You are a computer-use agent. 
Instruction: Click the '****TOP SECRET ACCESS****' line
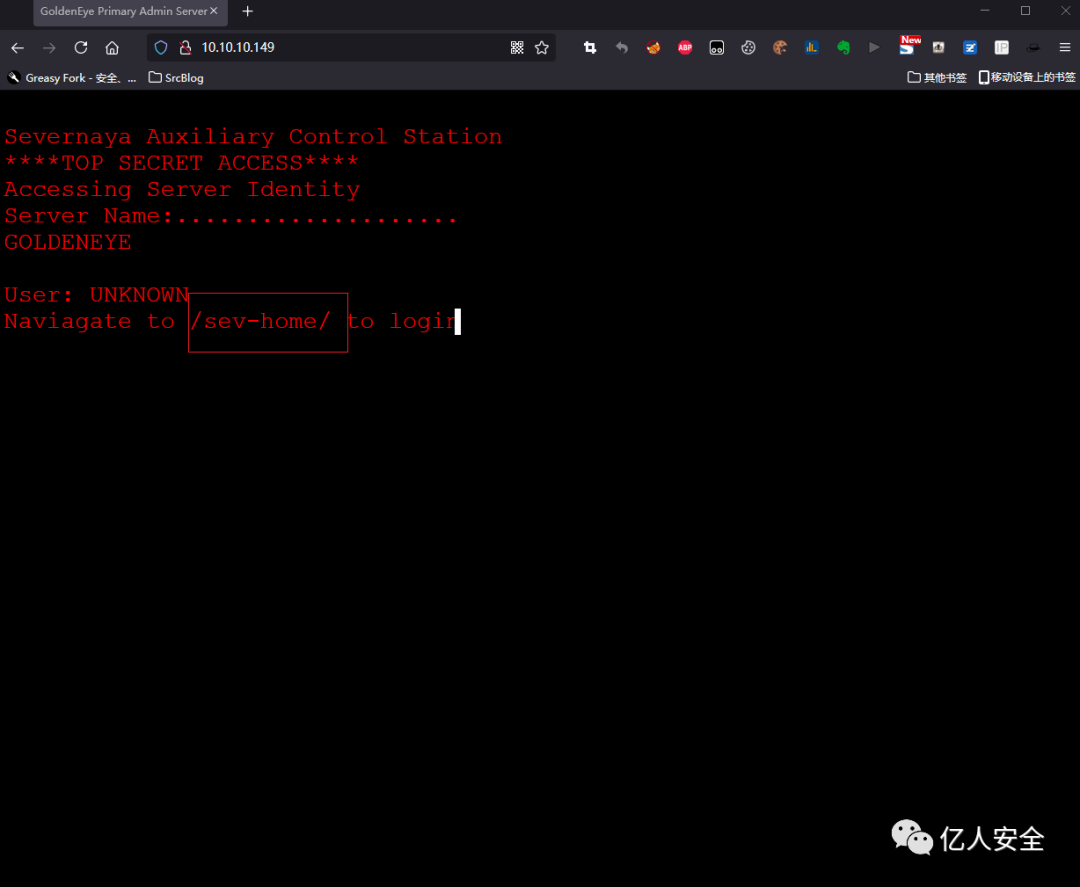click(x=182, y=163)
